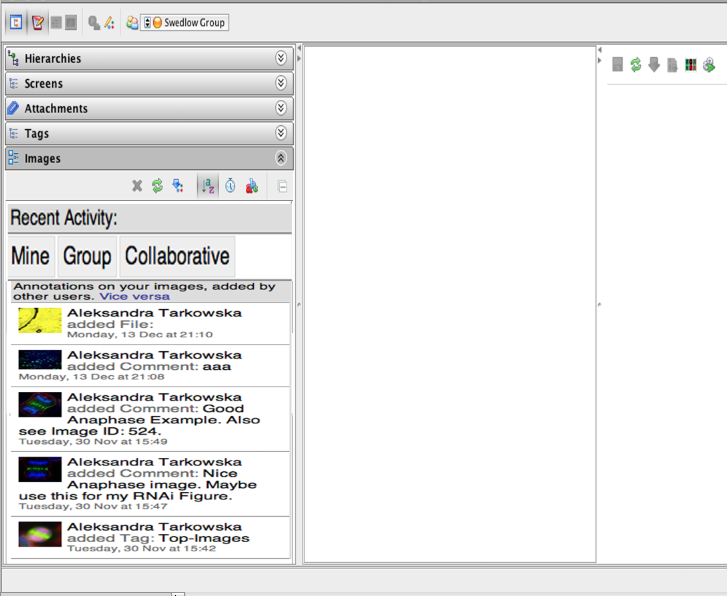Select text 'use this for my RNAi Figure.'

point(125,496)
